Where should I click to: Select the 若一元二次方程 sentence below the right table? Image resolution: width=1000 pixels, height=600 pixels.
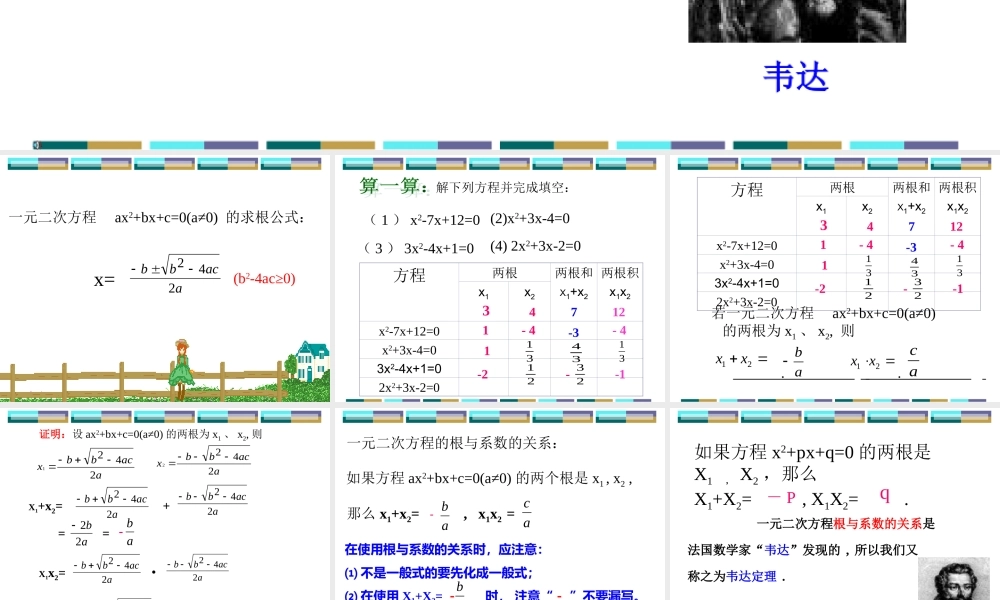pos(823,313)
